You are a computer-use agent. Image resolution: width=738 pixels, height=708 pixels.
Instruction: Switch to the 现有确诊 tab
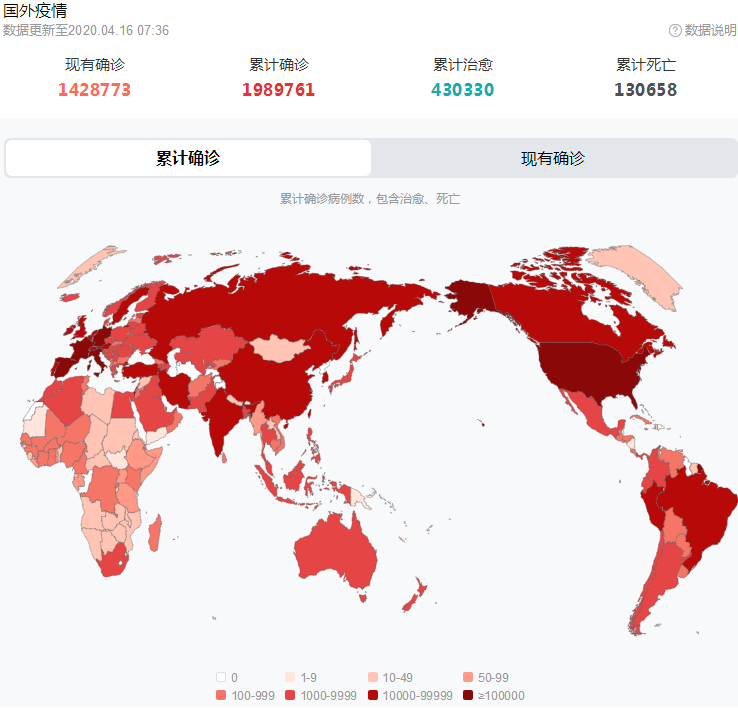click(x=553, y=158)
